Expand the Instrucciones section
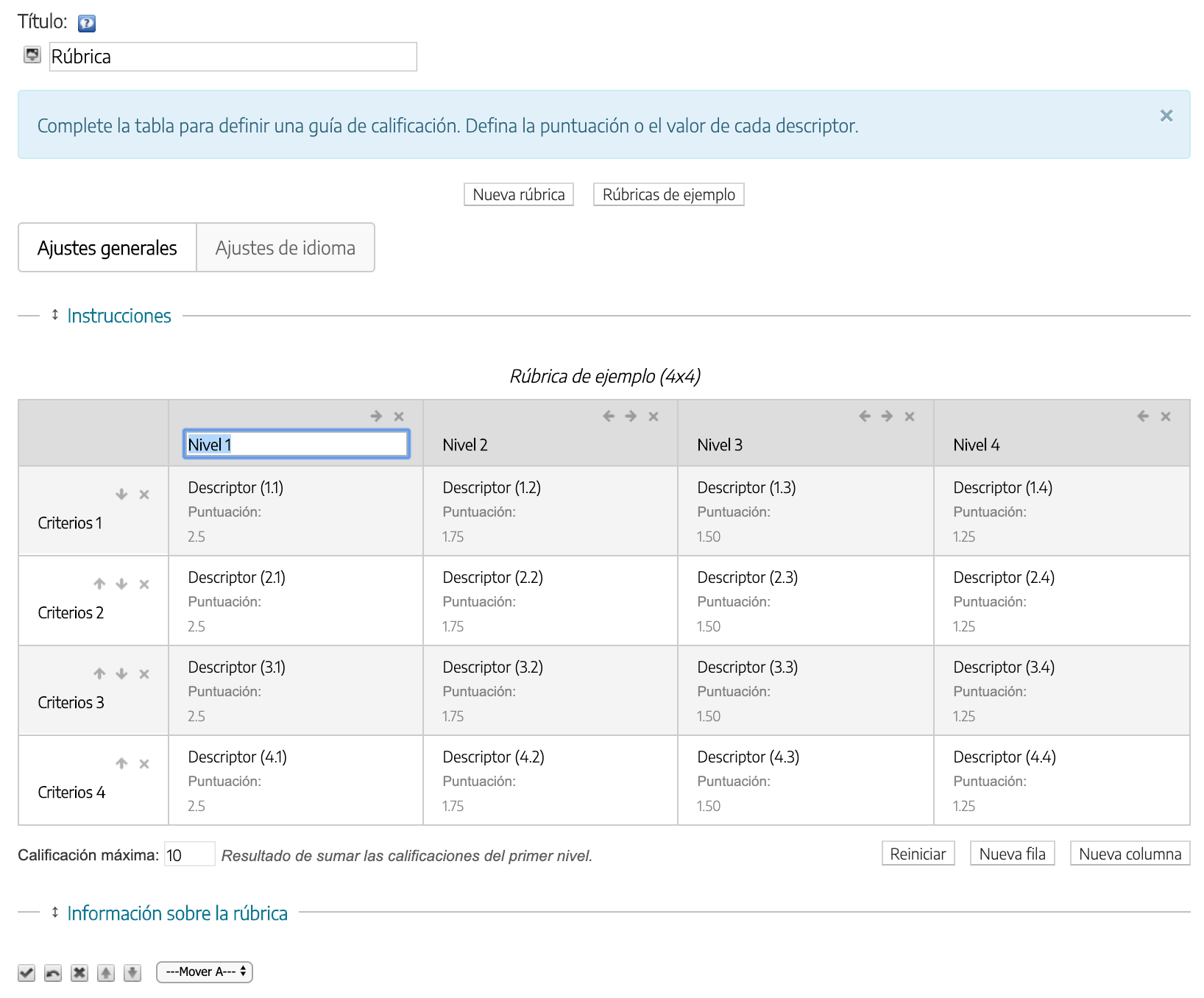Viewport: 1204px width, 998px height. click(x=118, y=316)
